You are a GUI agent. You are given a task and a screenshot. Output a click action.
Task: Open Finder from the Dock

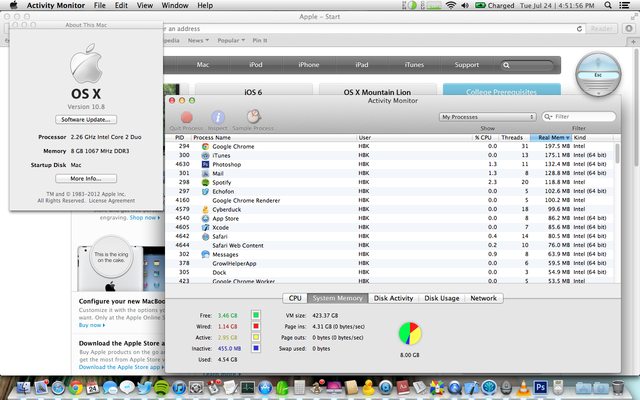click(23, 387)
